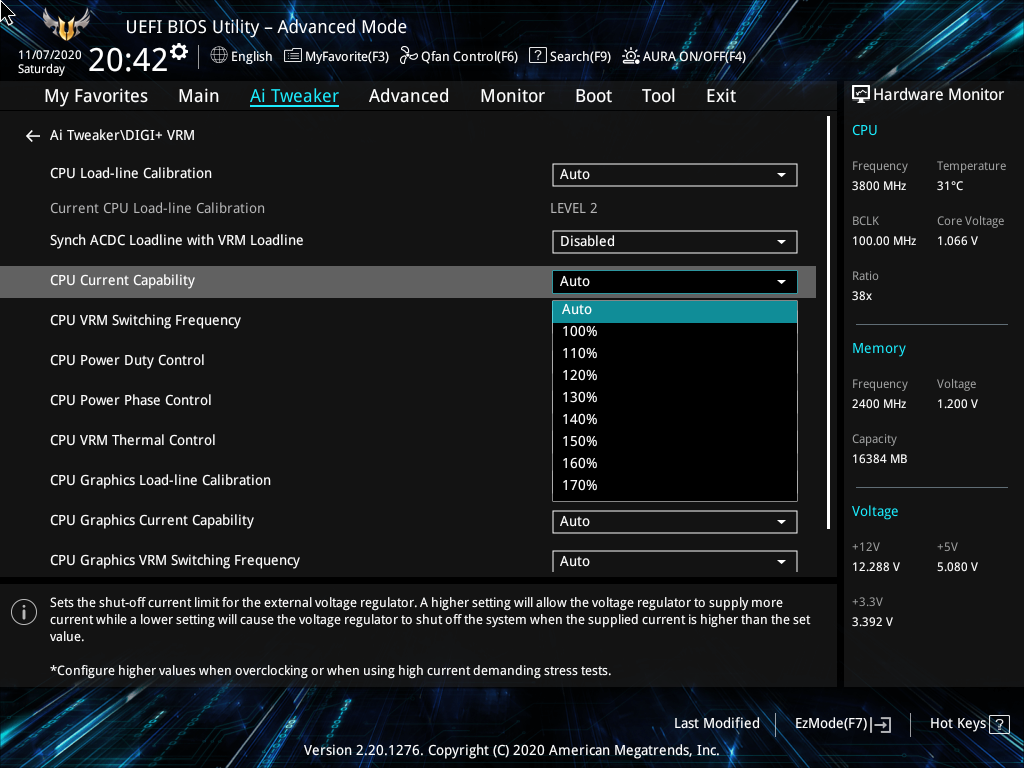The width and height of the screenshot is (1024, 768).
Task: Click the Search(F9) label
Action: 581,56
